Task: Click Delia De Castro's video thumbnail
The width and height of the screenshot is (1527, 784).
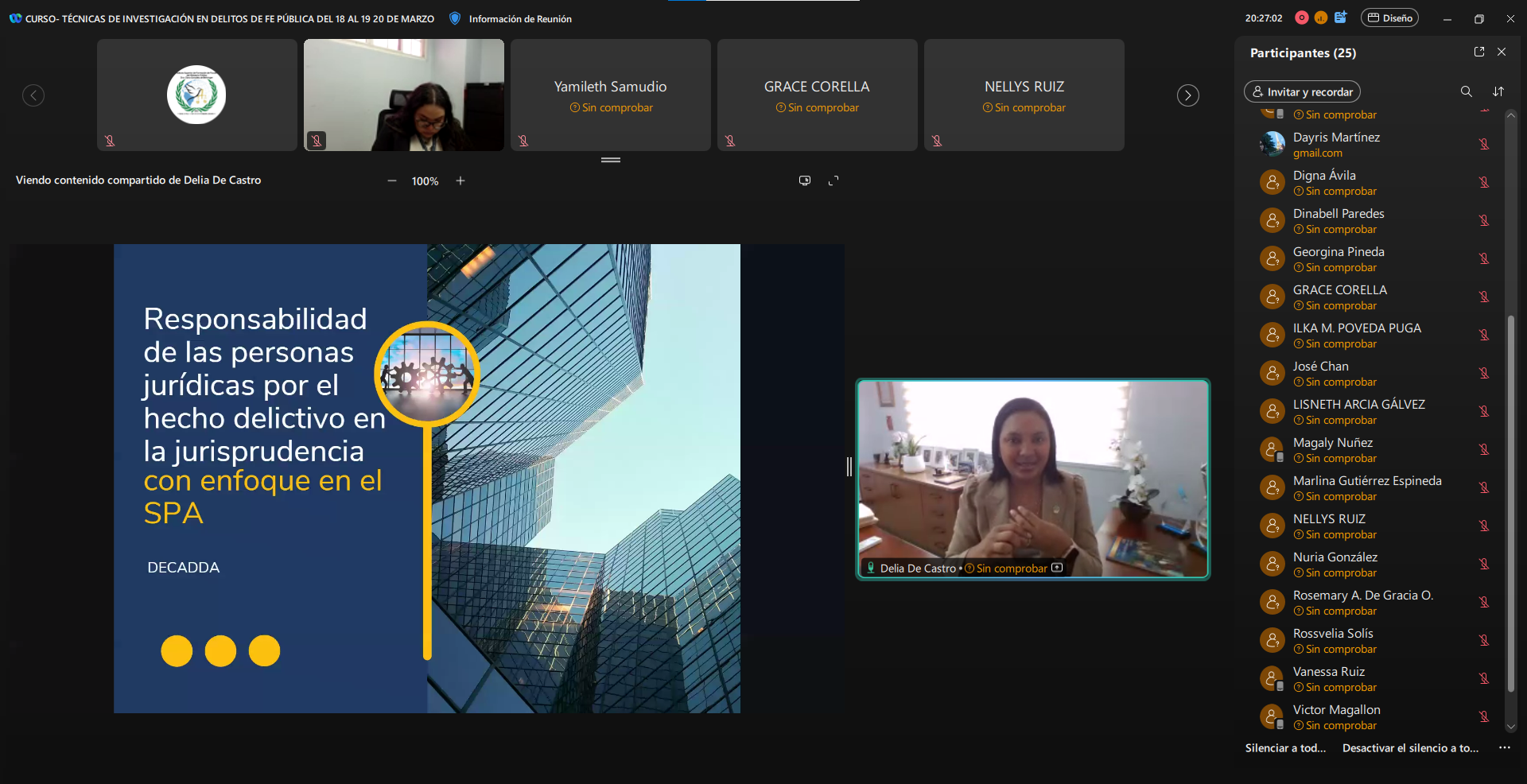Action: click(1032, 477)
